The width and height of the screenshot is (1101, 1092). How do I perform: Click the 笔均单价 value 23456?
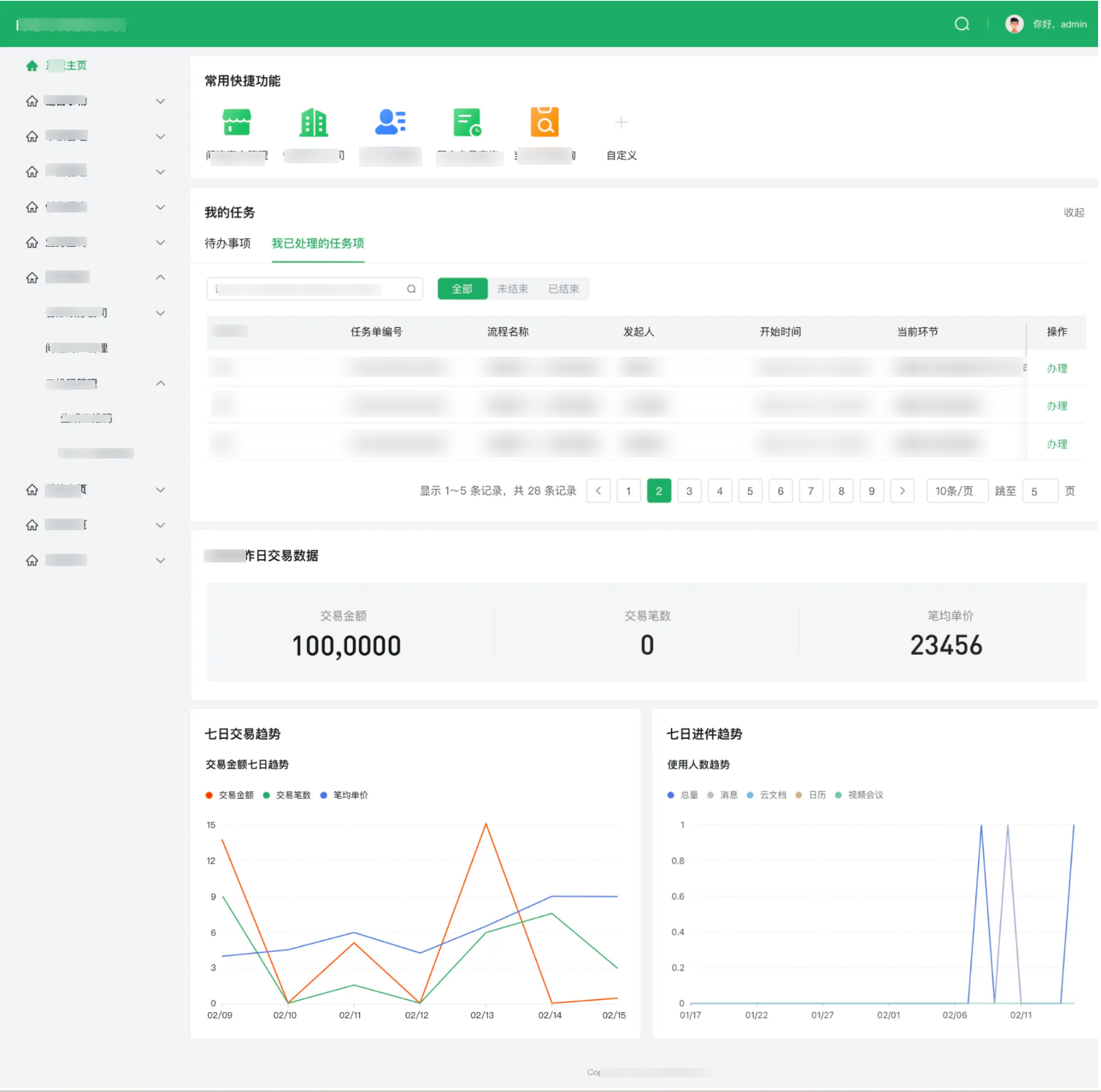click(x=946, y=645)
